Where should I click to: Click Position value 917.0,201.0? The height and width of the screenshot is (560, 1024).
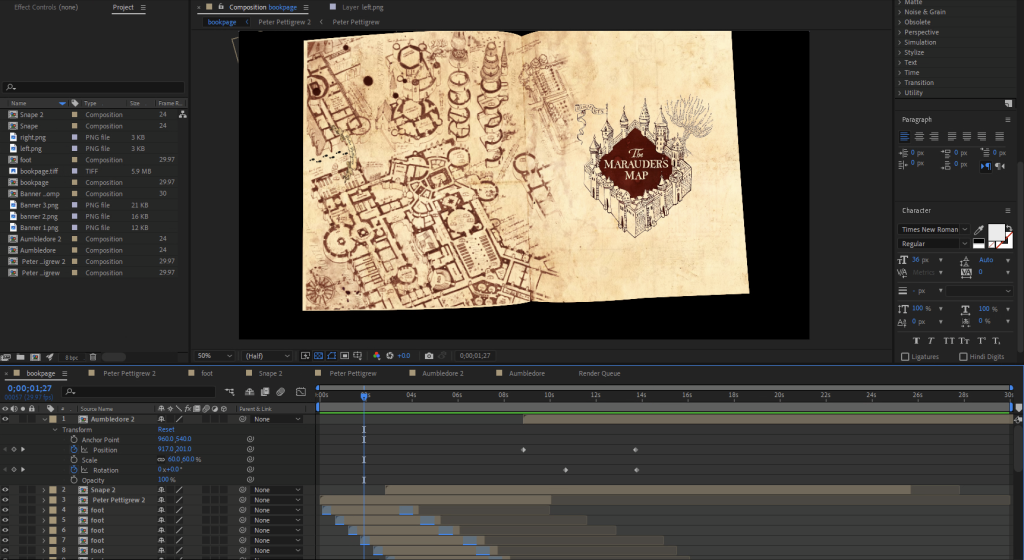(174, 450)
